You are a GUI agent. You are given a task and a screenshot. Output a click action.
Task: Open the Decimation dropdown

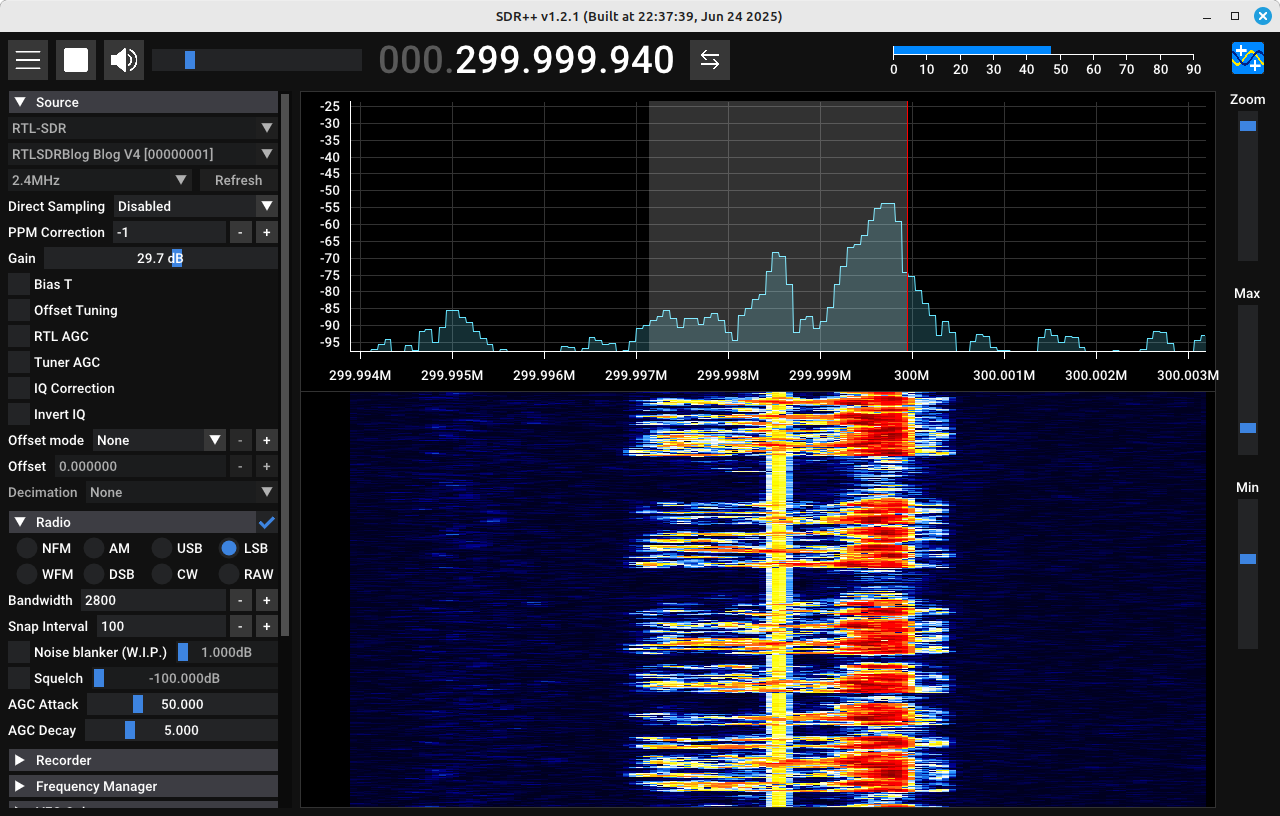click(x=182, y=492)
